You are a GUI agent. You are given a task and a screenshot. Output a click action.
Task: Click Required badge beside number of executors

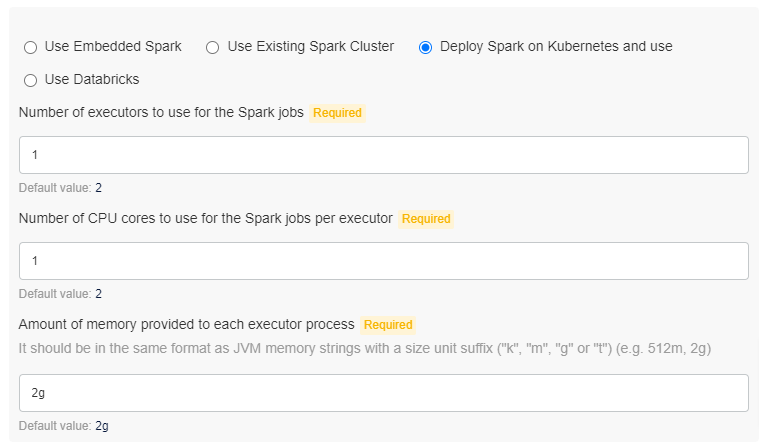click(x=337, y=113)
